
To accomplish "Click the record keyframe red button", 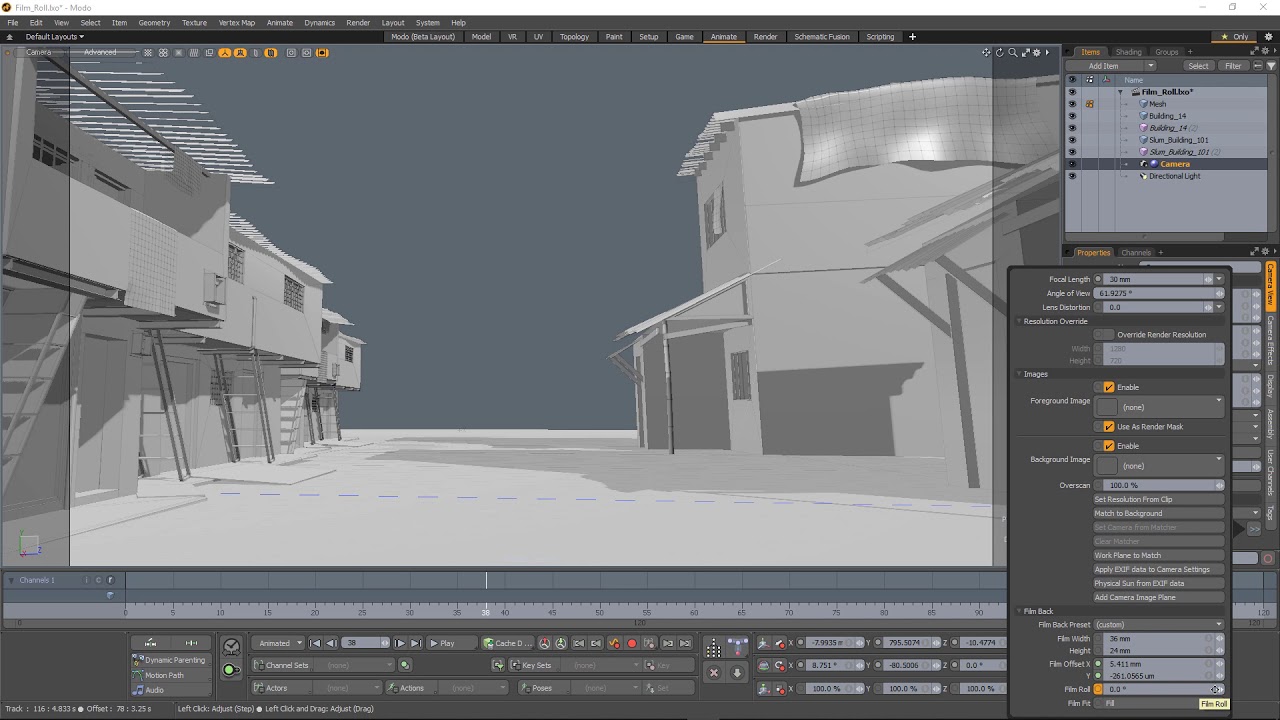I will (x=631, y=643).
